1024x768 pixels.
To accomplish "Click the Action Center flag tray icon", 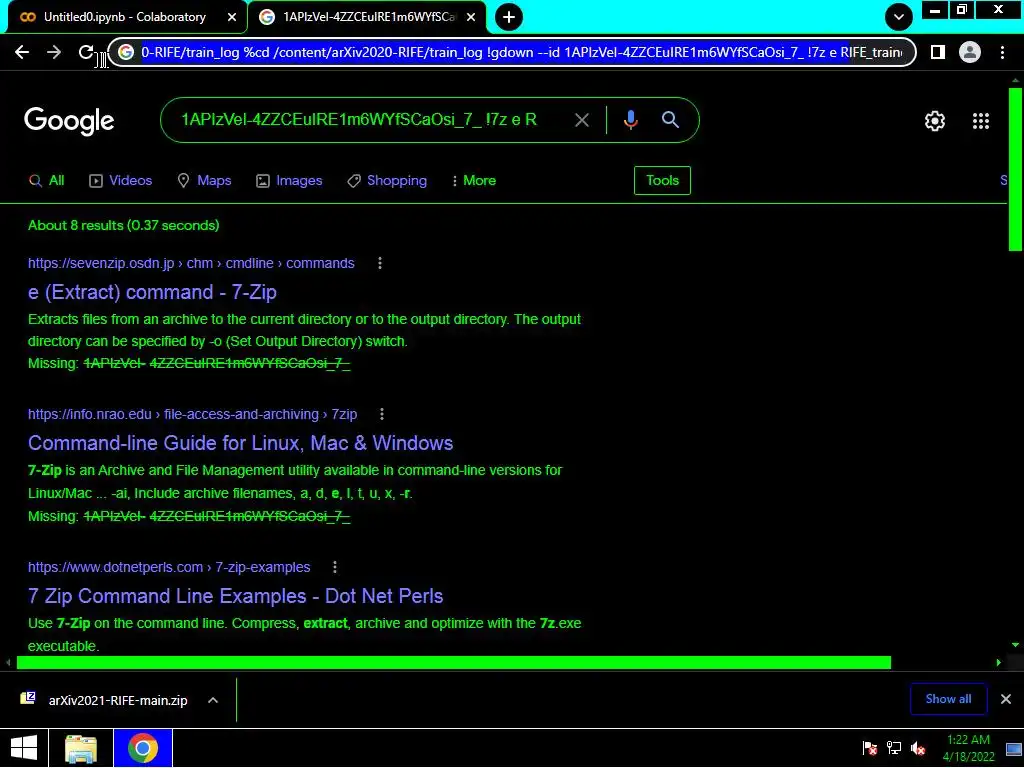I will coord(870,748).
